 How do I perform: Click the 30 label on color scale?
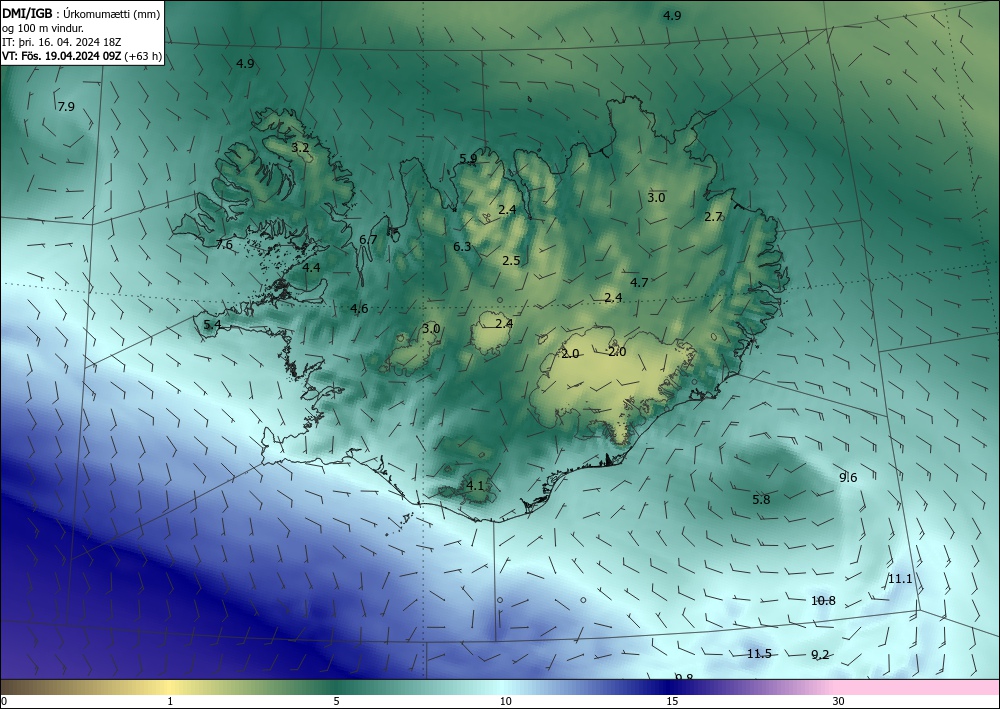(839, 701)
